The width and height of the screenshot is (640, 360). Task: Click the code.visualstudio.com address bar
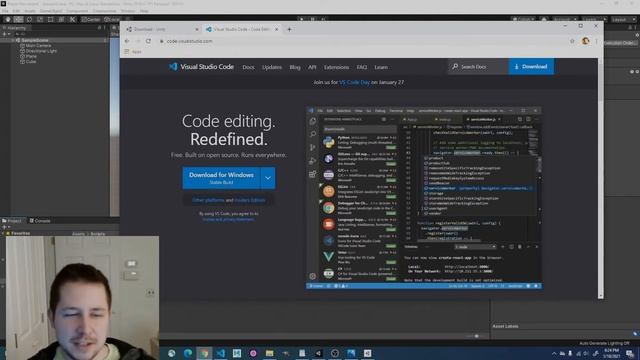[363, 41]
